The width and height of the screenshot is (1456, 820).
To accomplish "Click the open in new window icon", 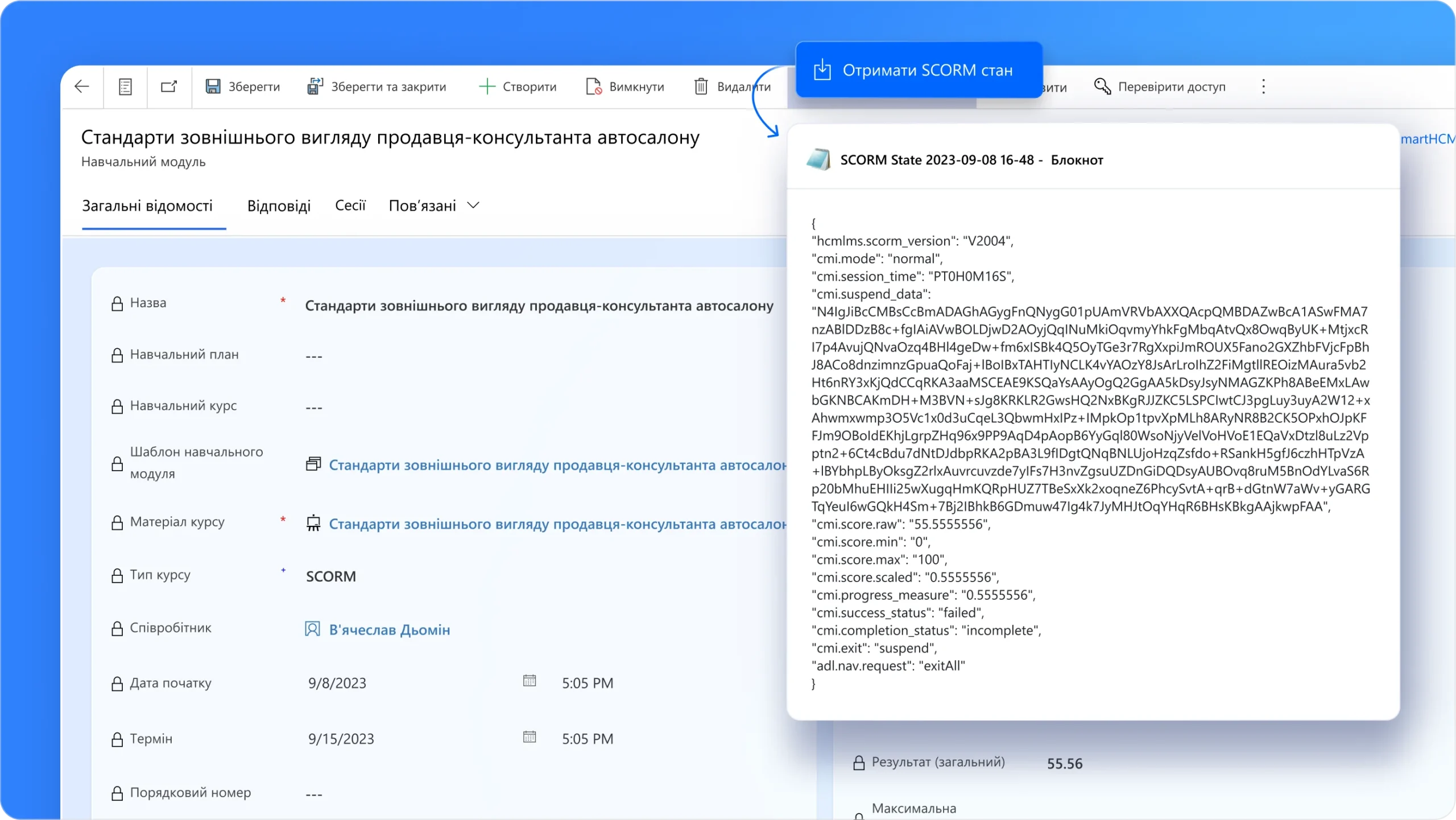I will (169, 86).
